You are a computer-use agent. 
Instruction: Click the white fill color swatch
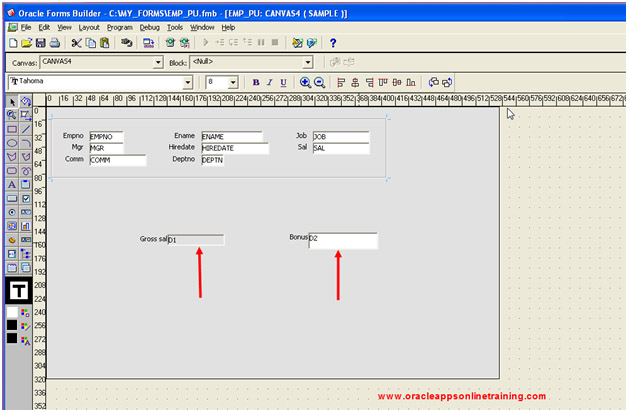click(x=12, y=312)
